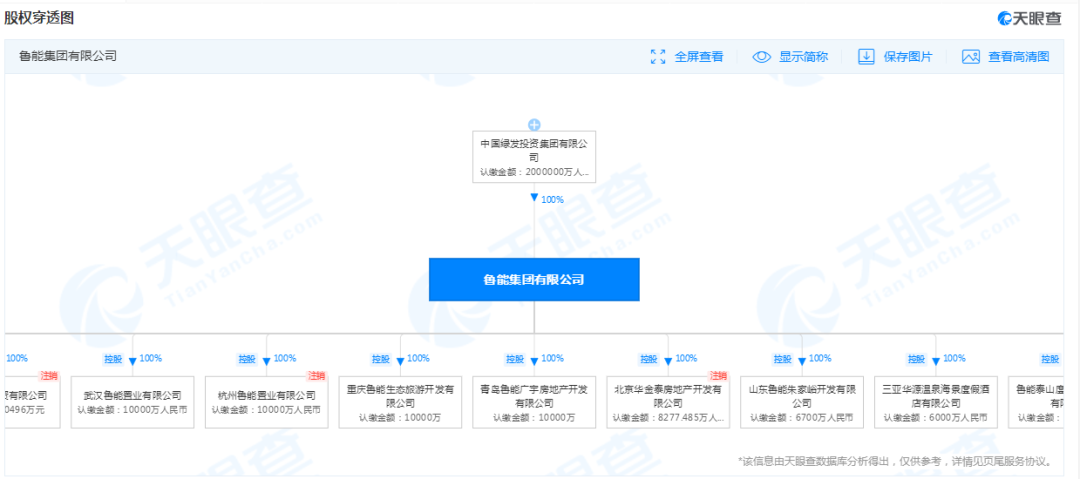
Task: Open 杭州鲁能置业有限公司 node
Action: [267, 402]
